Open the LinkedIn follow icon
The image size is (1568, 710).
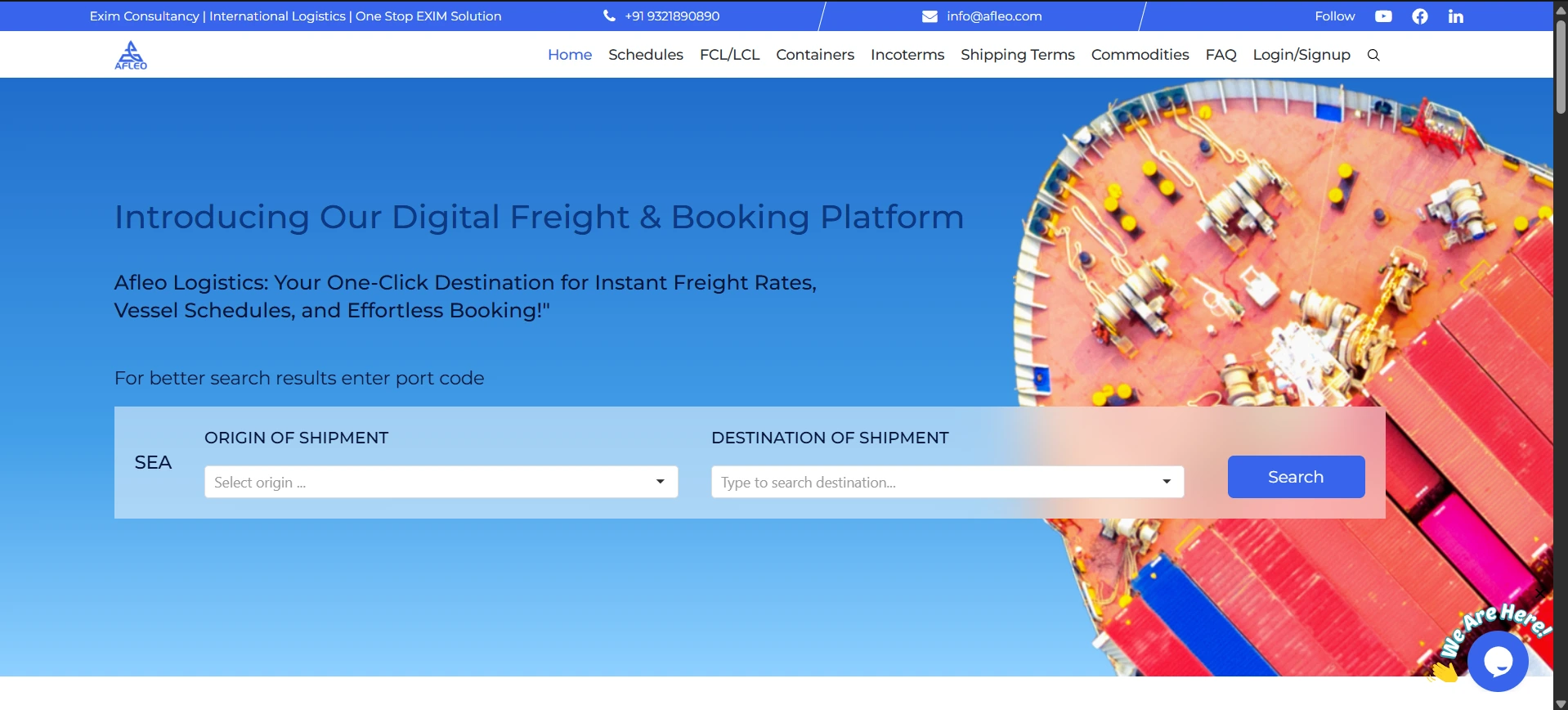click(1456, 16)
